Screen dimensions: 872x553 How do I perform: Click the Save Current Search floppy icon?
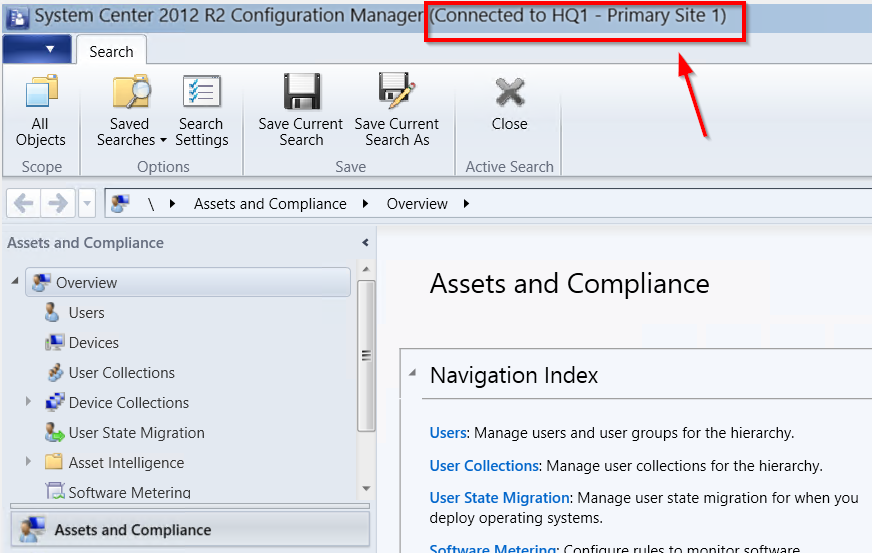click(302, 91)
